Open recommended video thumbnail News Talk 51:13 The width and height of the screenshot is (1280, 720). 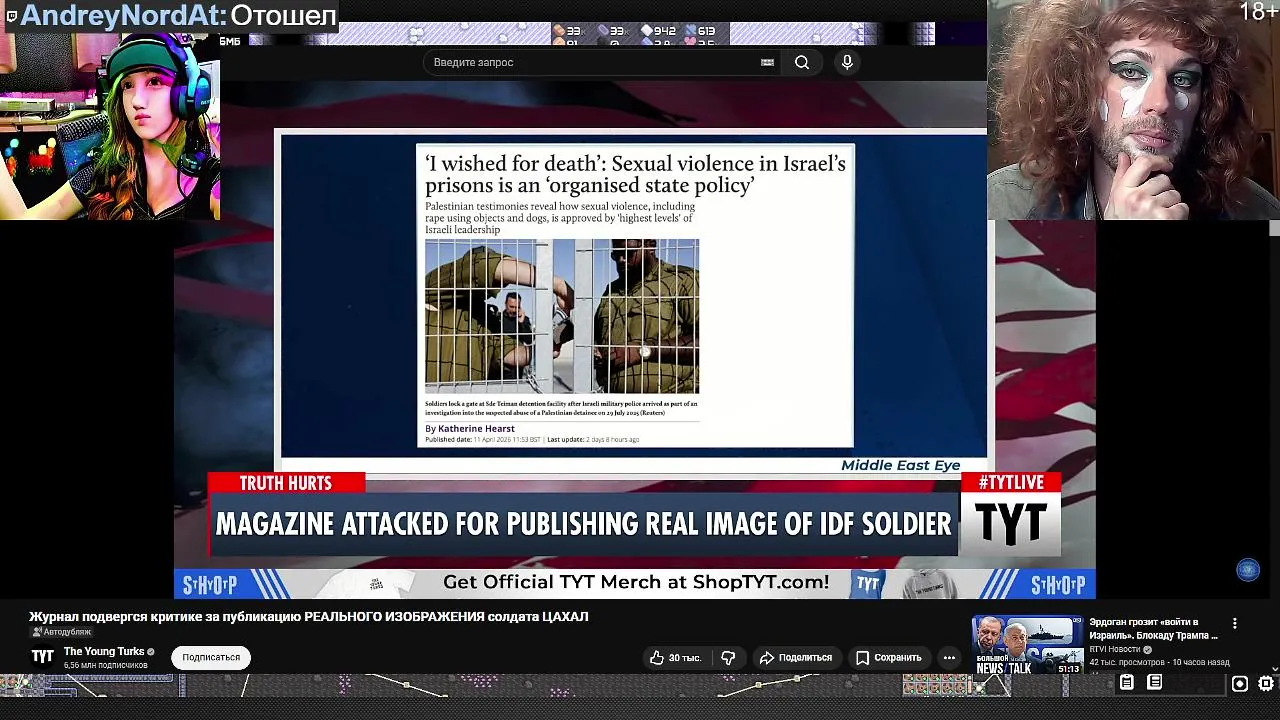(1027, 645)
